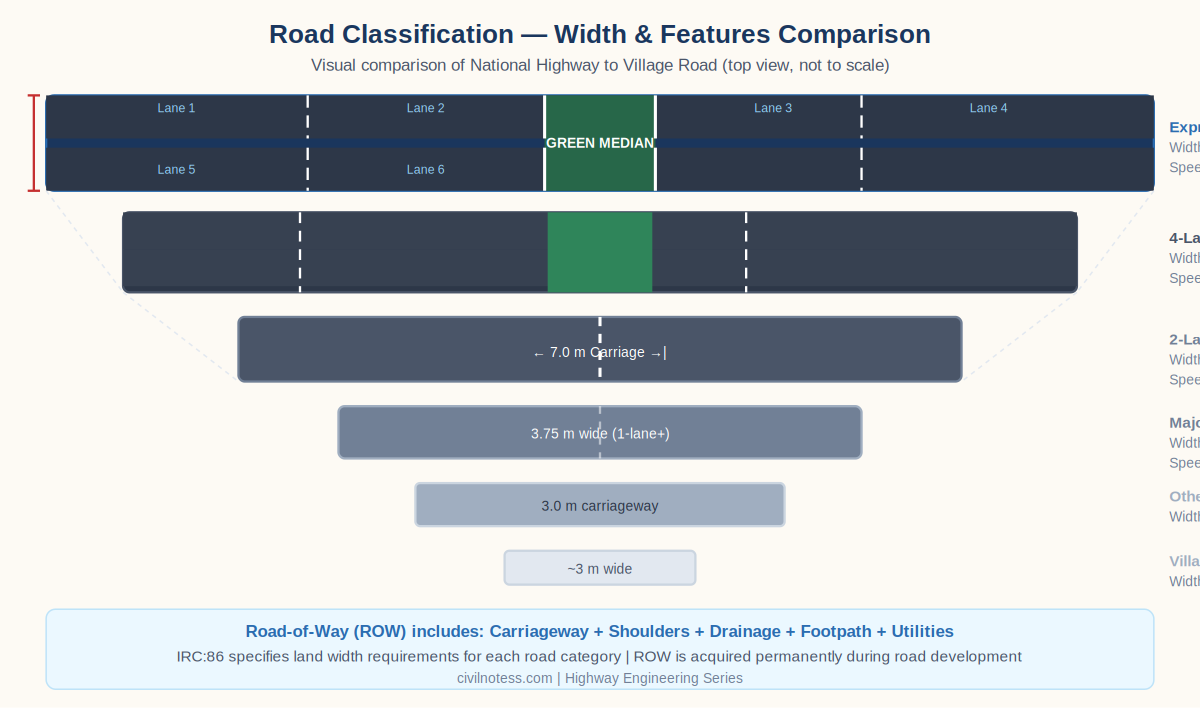Select the truncated Villa legend heading
Viewport: 1200px width, 708px height.
click(x=1184, y=561)
